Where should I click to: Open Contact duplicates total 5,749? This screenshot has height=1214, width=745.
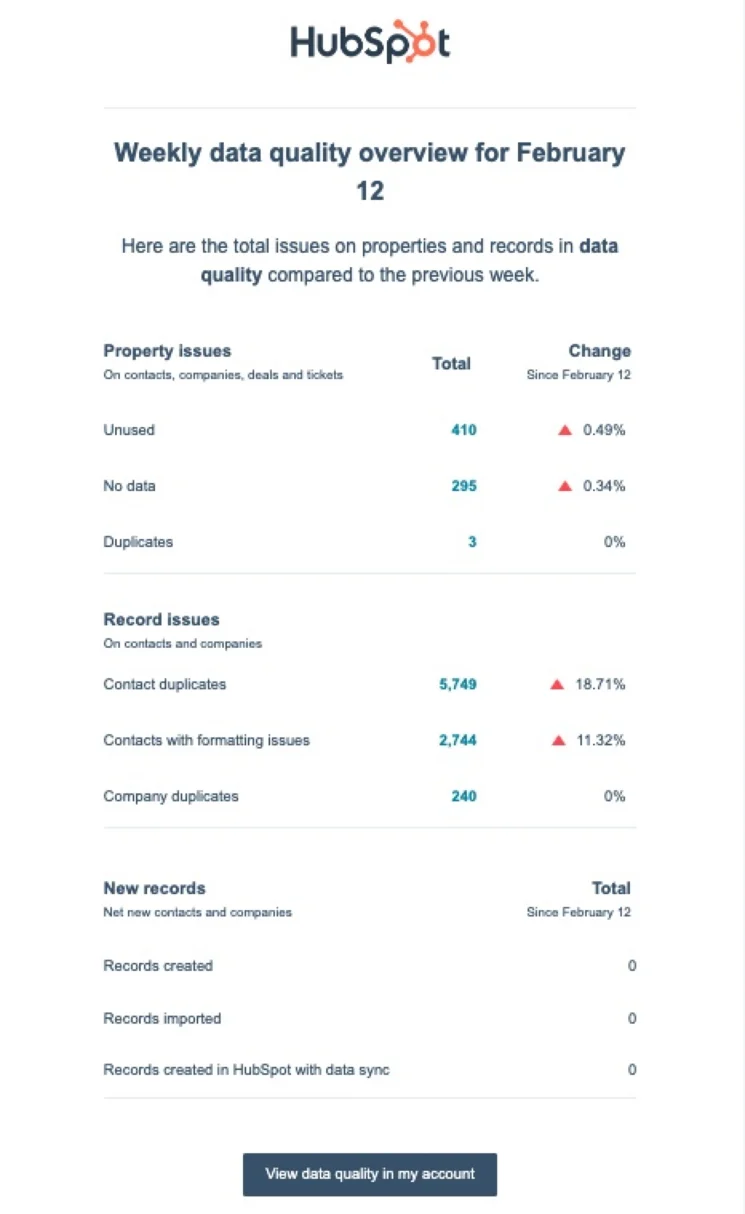click(460, 684)
